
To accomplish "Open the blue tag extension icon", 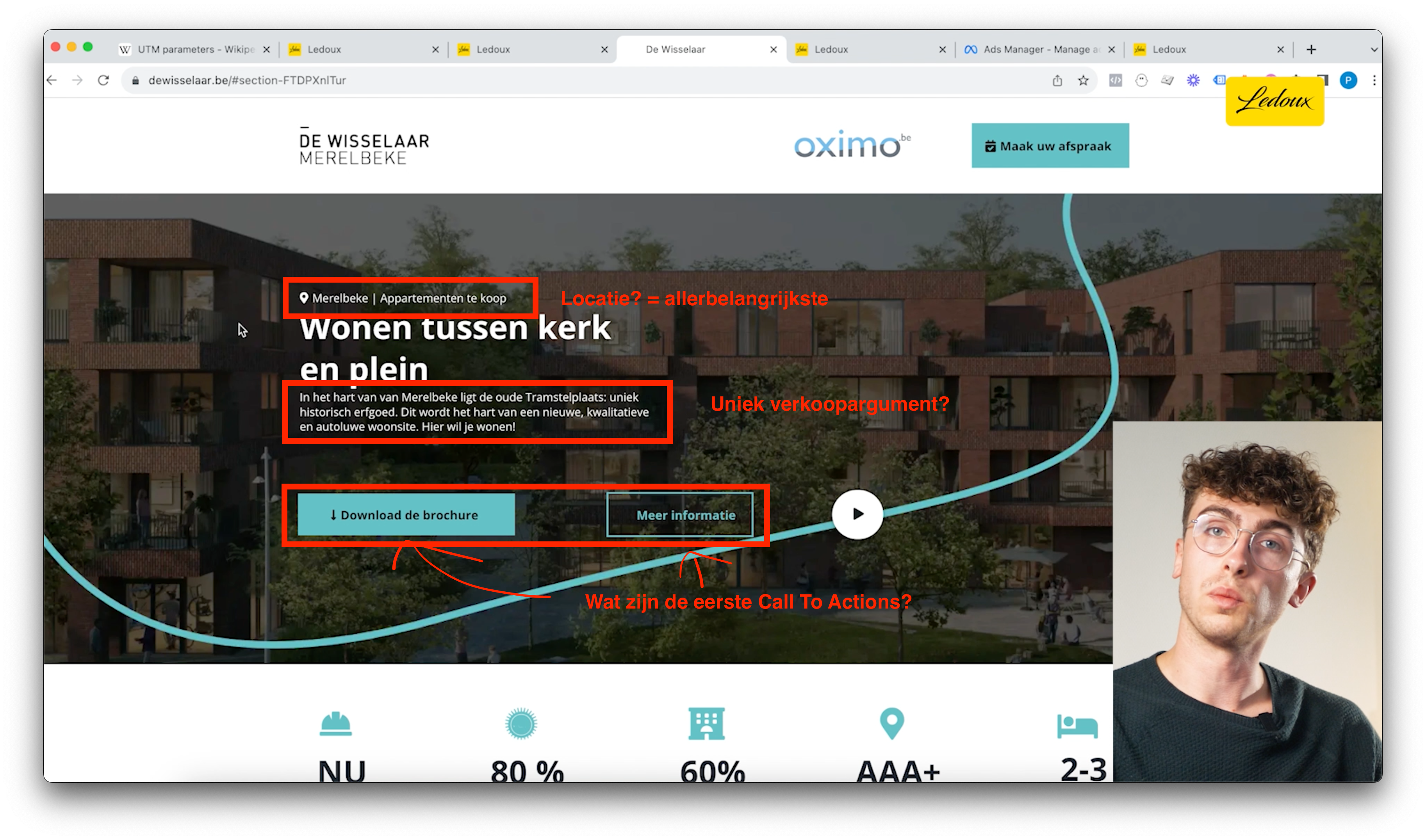I will click(x=1219, y=80).
